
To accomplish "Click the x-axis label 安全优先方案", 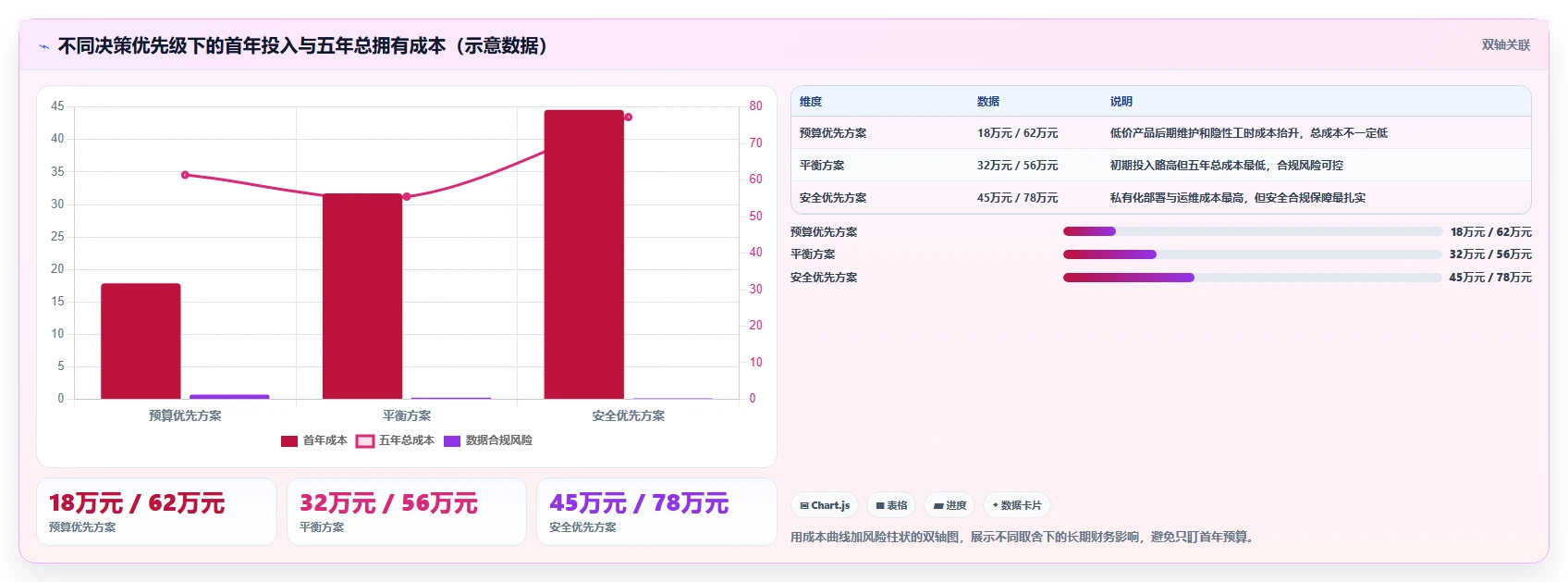I will click(x=629, y=416).
